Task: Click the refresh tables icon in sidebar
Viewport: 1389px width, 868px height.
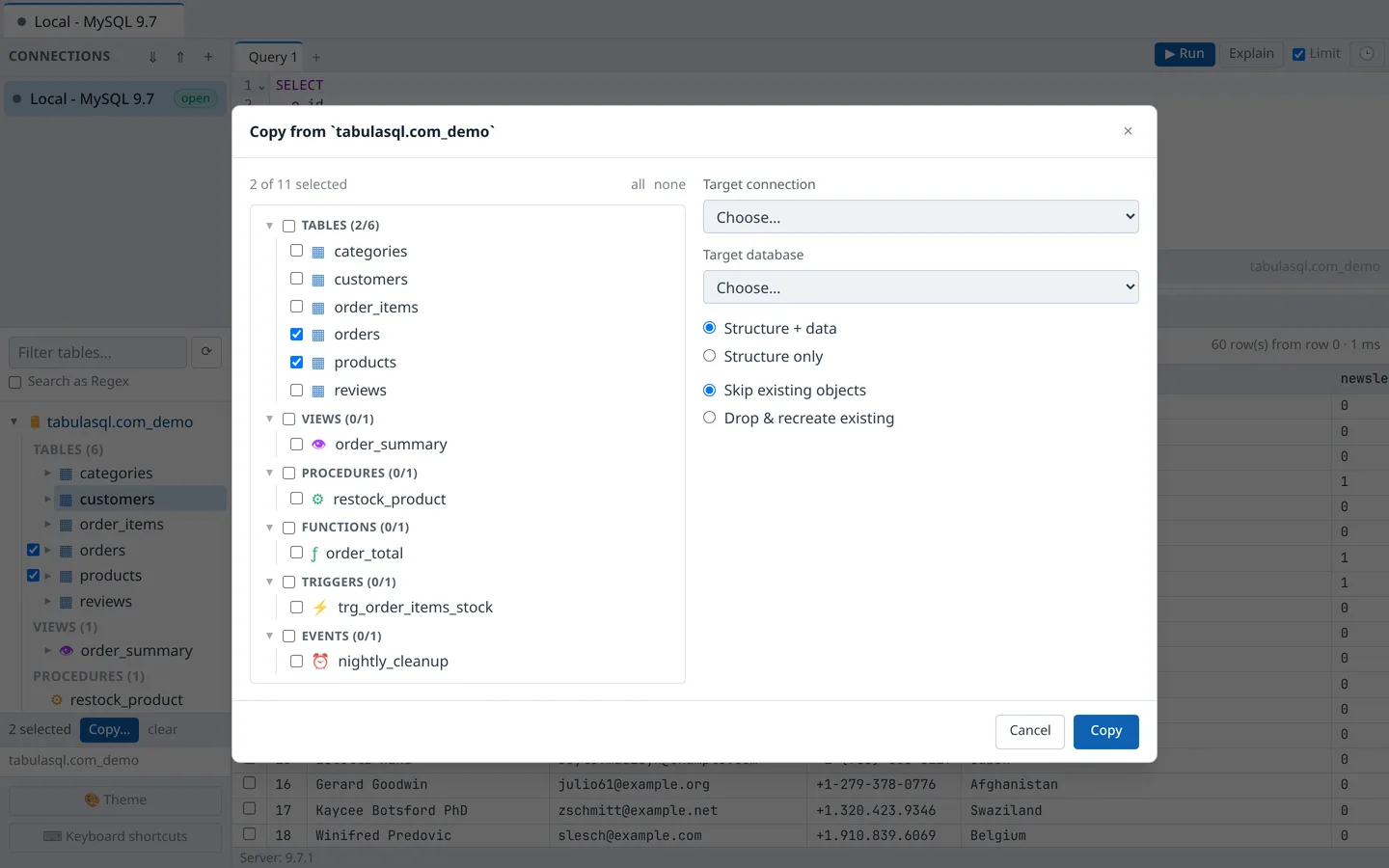Action: [206, 352]
